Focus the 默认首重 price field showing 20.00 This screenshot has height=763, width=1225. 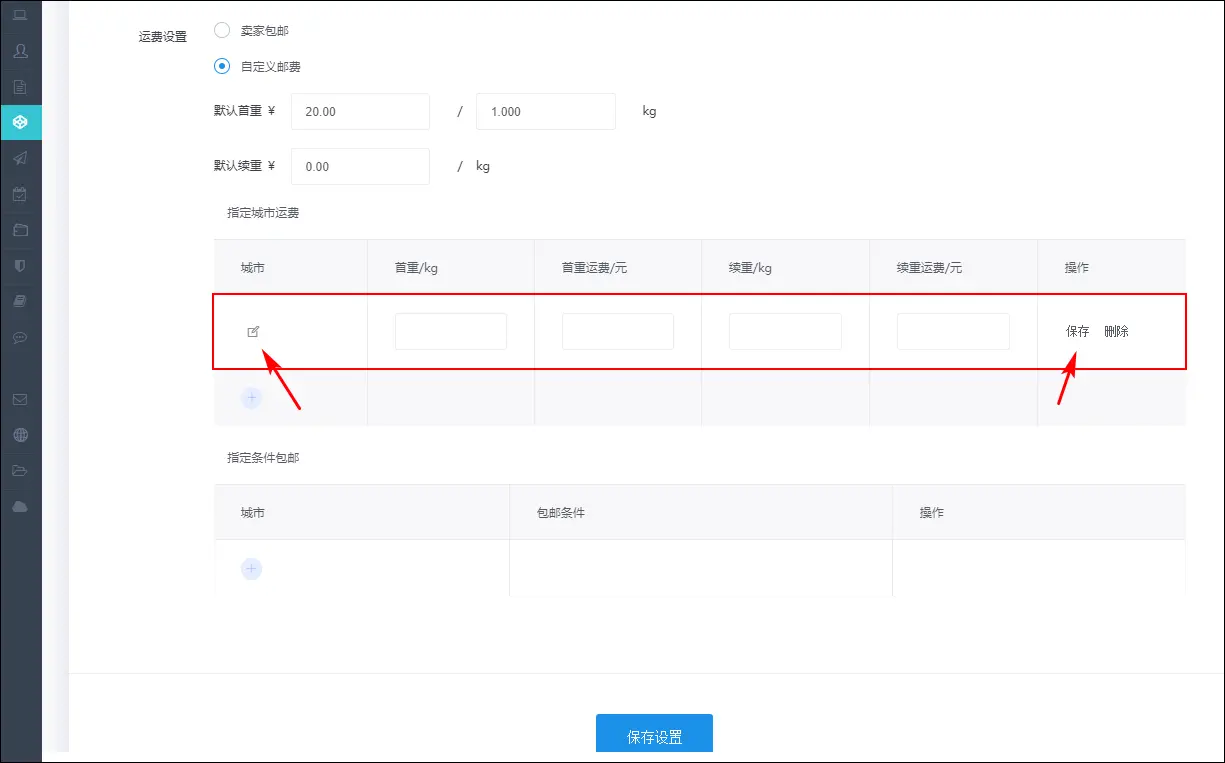(360, 112)
